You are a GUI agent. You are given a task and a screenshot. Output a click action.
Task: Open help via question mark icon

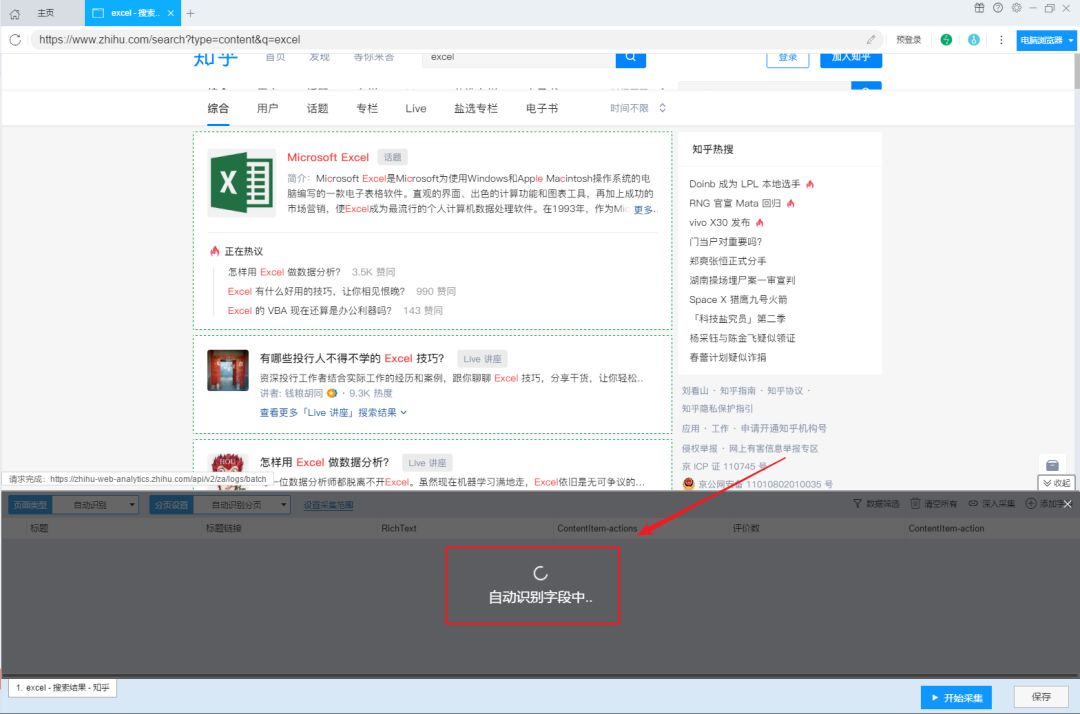pyautogui.click(x=997, y=8)
